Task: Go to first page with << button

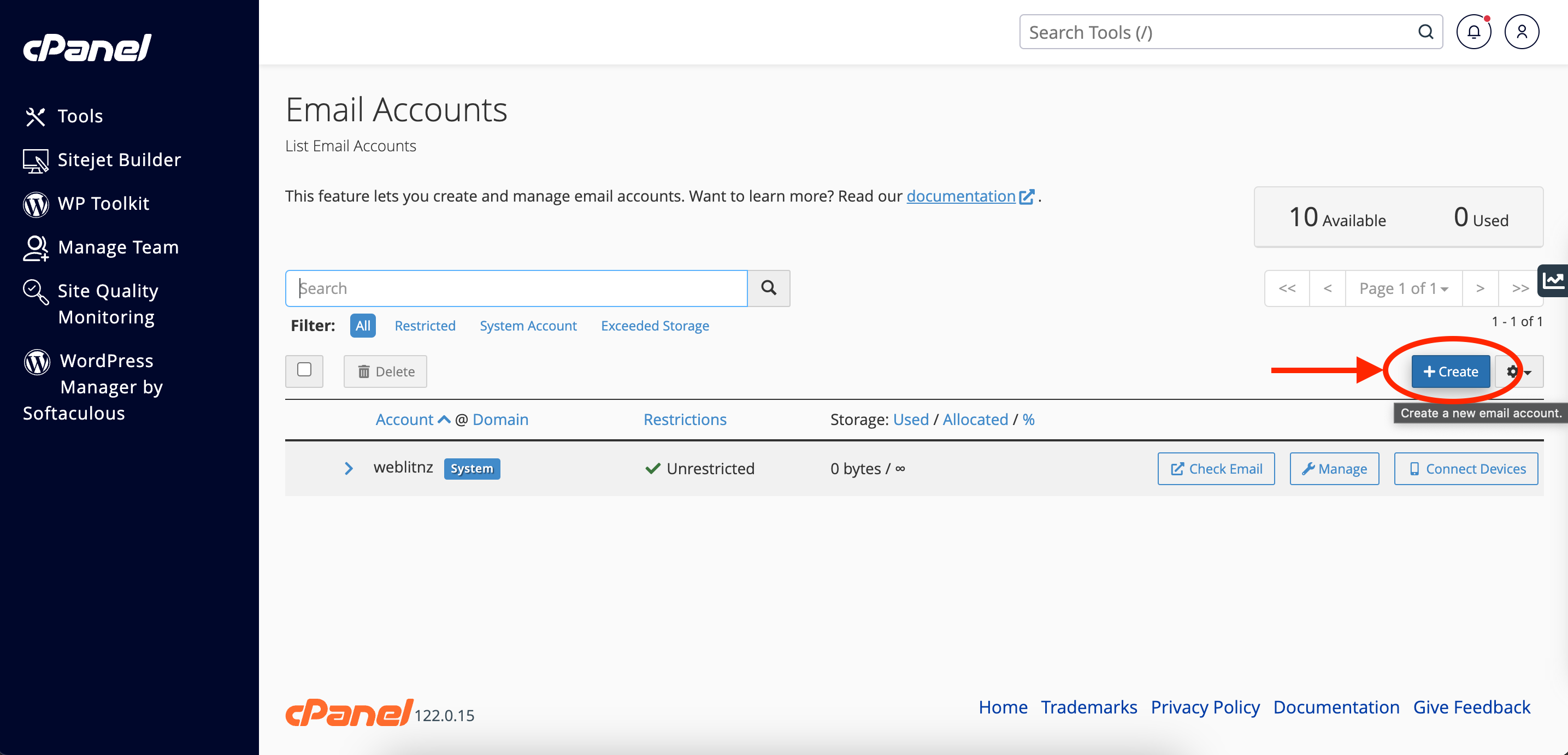Action: (x=1287, y=288)
